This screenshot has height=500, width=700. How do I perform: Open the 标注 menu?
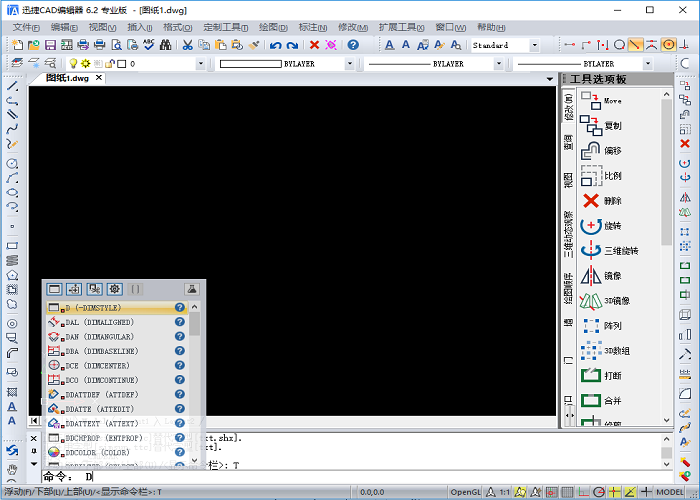[312, 27]
